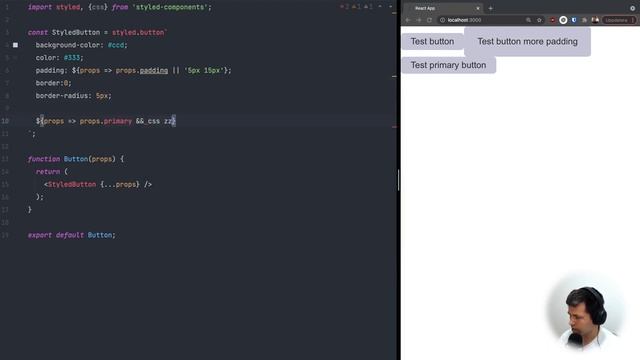Click 'Test button more padding'
Screen dimensions: 640x360
coord(527,41)
